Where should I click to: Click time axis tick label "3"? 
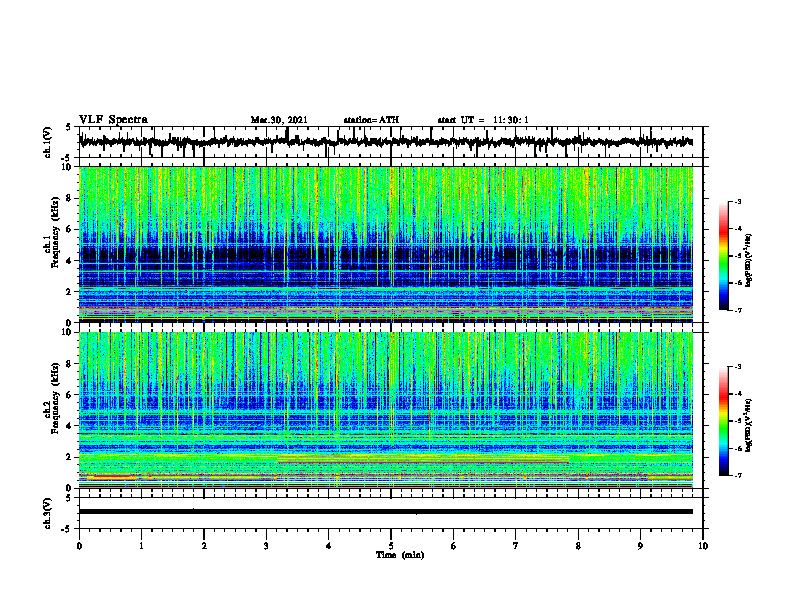pos(266,546)
